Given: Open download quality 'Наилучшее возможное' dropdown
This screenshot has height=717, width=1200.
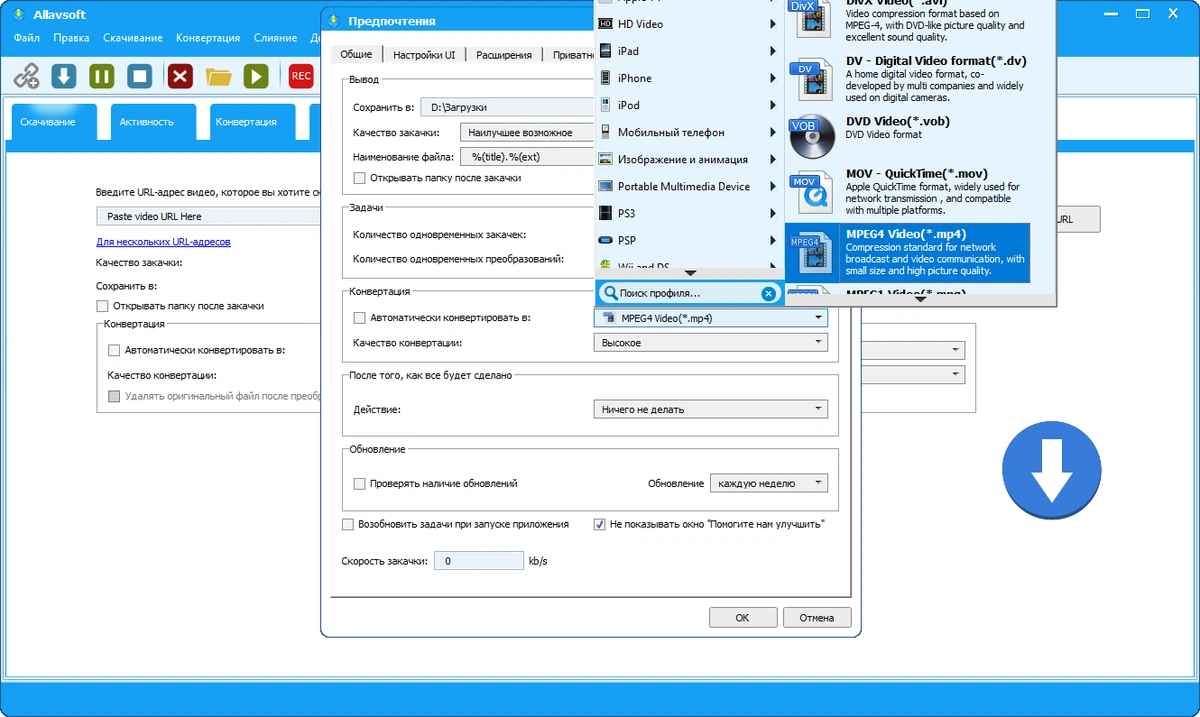Looking at the screenshot, I should pos(528,132).
